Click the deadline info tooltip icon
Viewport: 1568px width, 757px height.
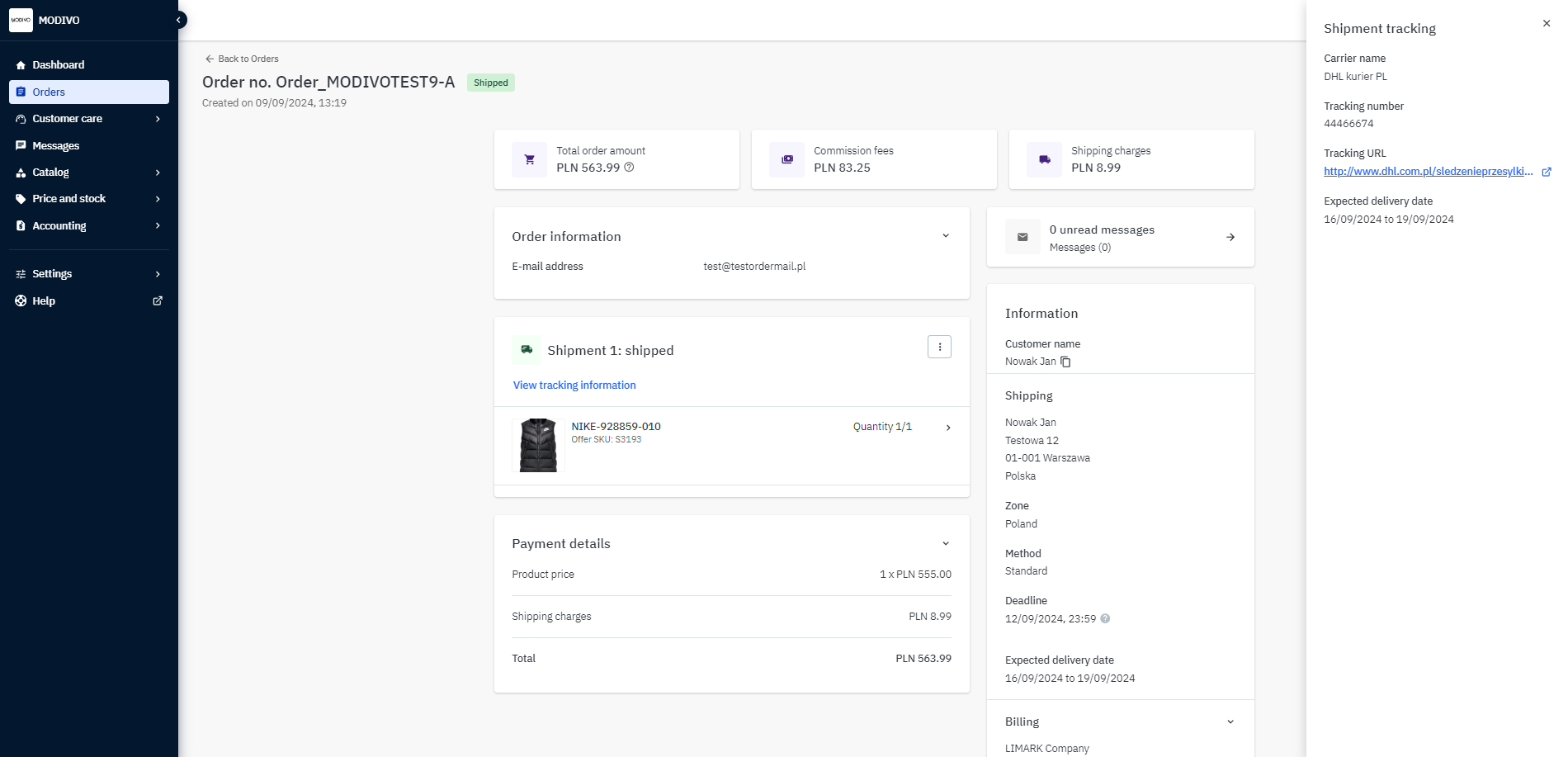point(1105,618)
